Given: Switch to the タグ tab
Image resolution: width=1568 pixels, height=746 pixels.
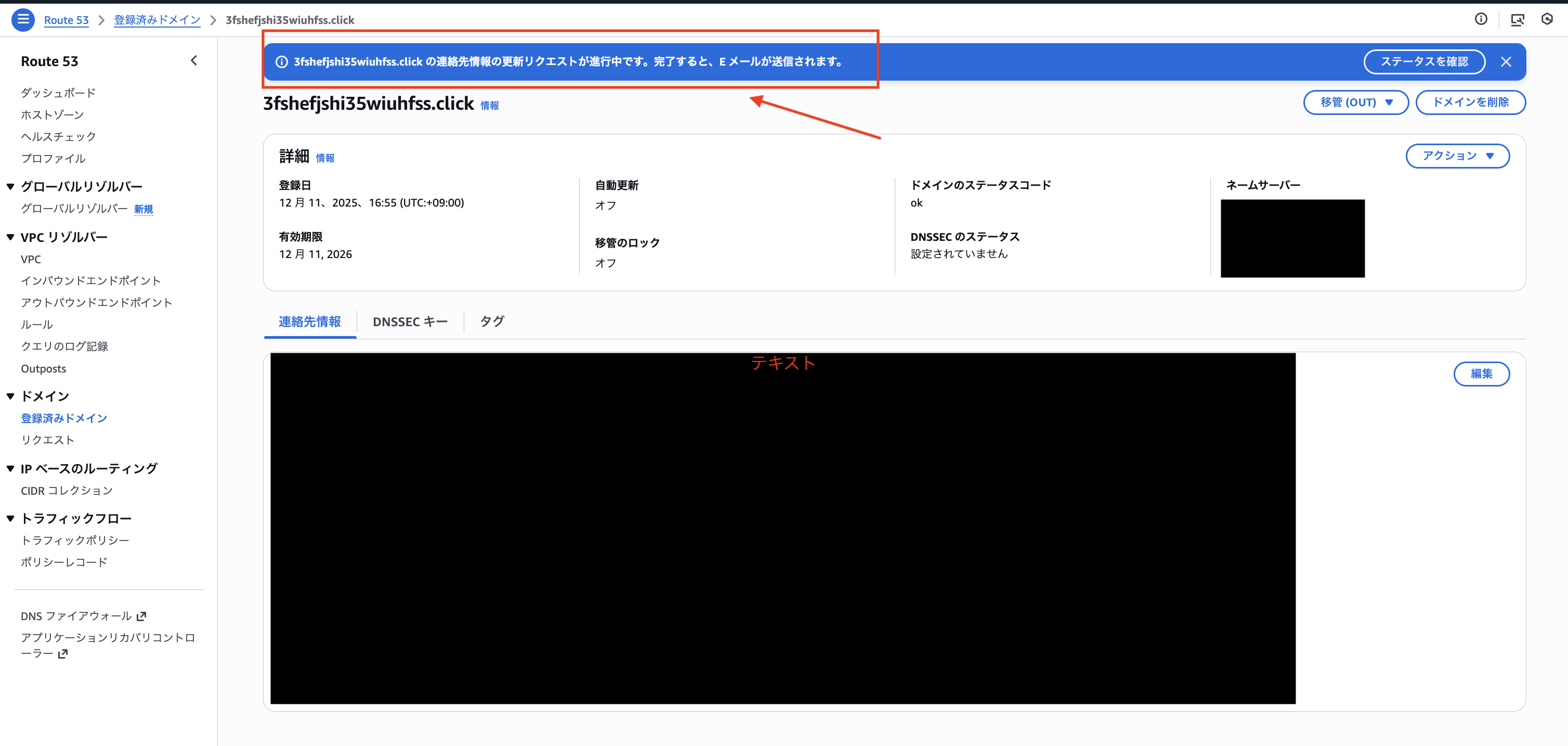Looking at the screenshot, I should coord(491,321).
